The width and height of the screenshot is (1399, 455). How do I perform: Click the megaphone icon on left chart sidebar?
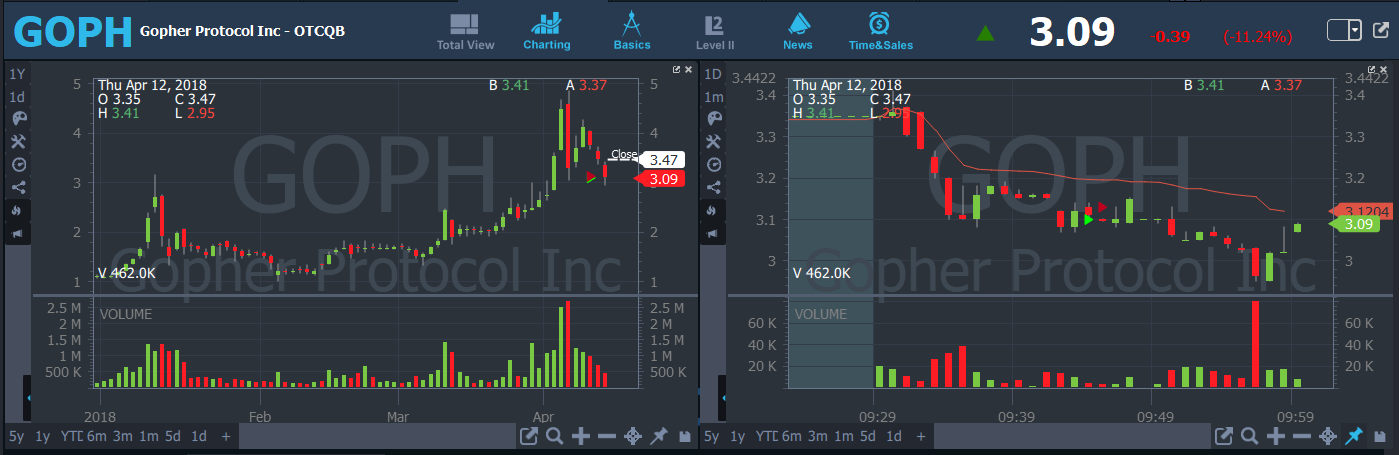(17, 233)
